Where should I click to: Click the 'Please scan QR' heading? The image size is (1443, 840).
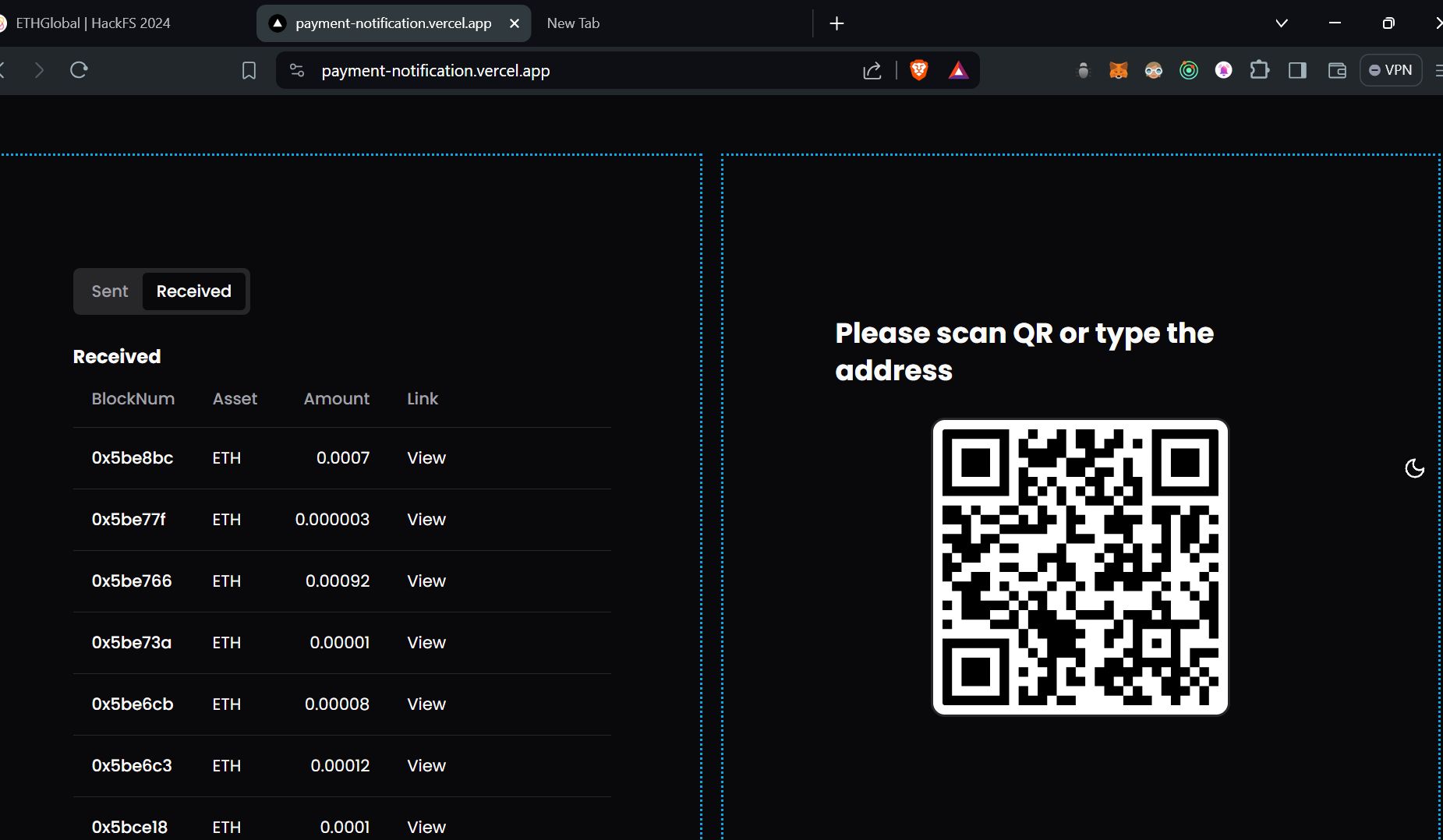pos(1024,352)
